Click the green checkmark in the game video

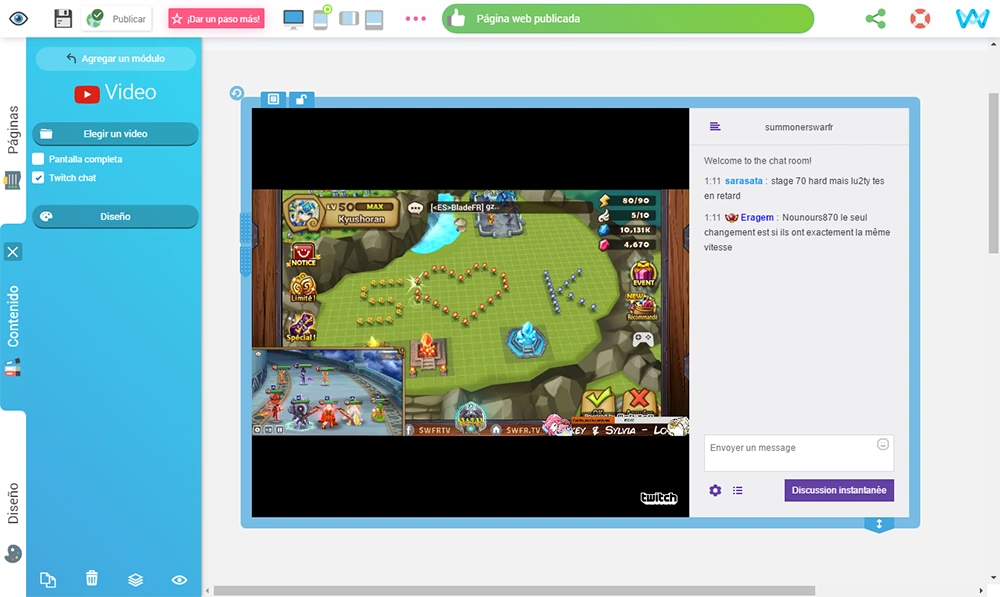coord(598,401)
